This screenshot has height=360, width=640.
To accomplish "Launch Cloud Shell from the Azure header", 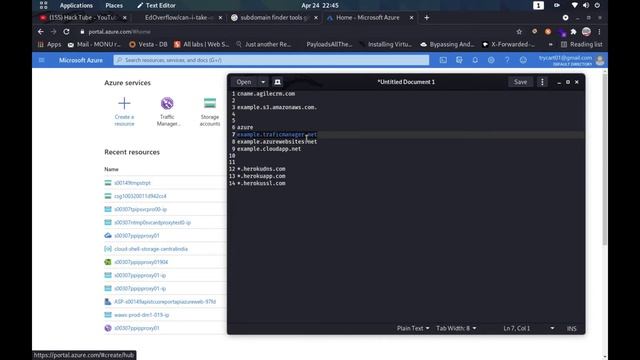I will [443, 60].
